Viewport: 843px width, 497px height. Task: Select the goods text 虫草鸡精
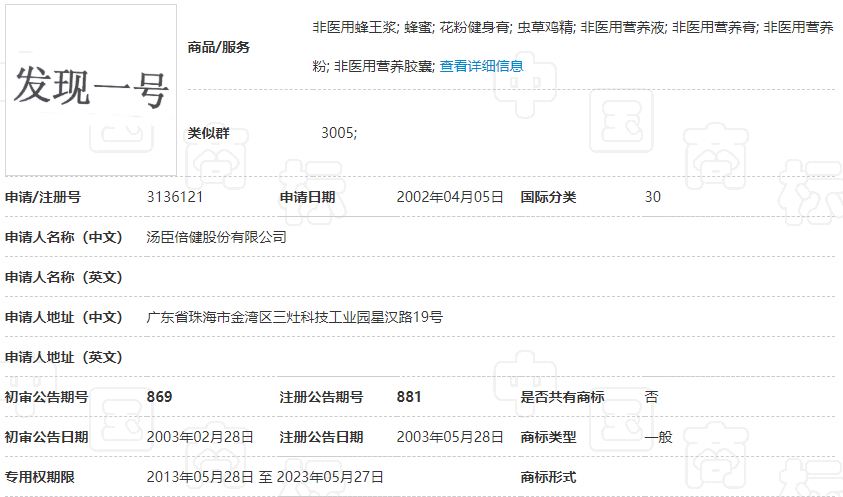pyautogui.click(x=545, y=27)
